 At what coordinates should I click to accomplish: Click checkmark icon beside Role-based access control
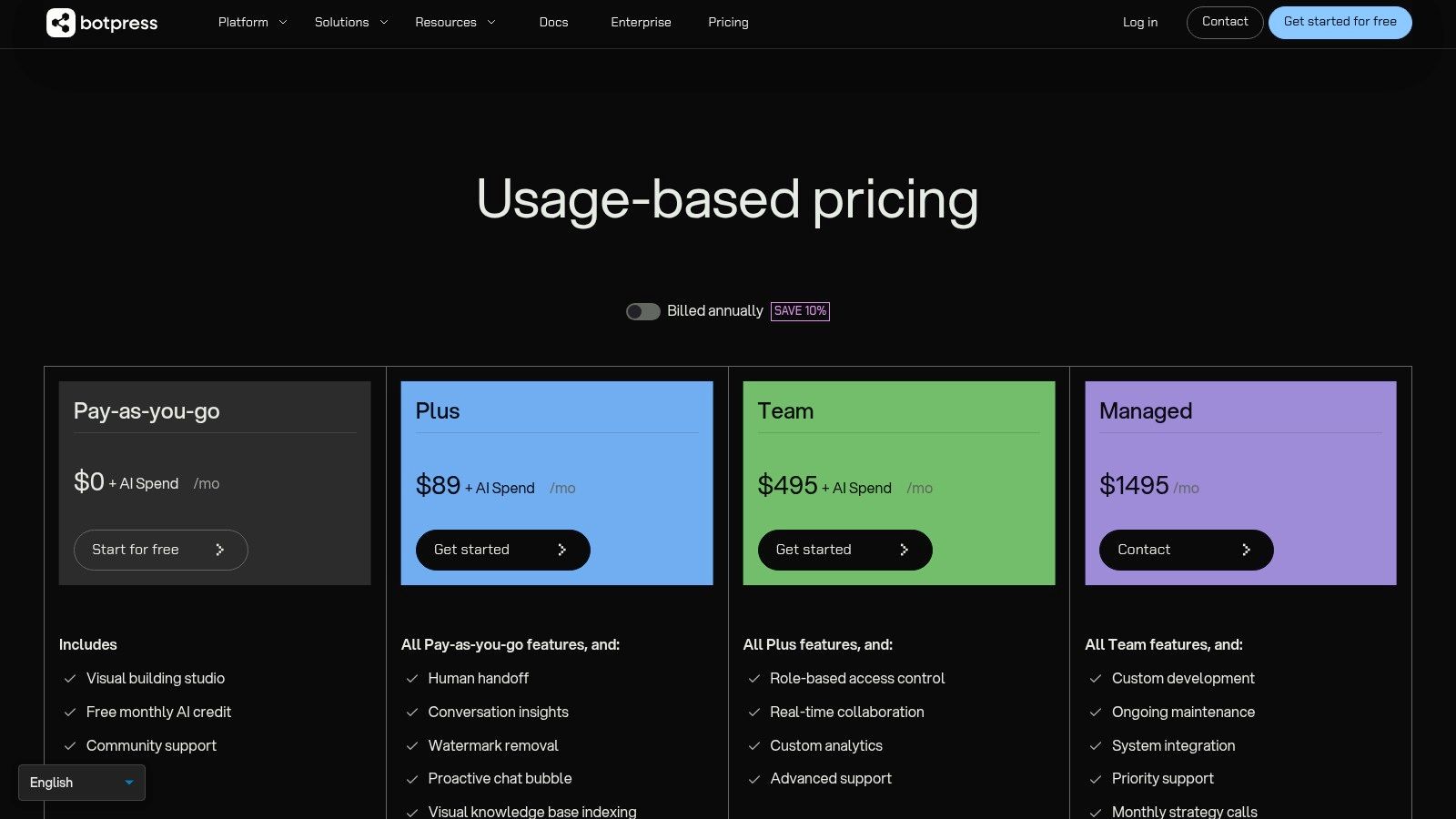point(753,679)
